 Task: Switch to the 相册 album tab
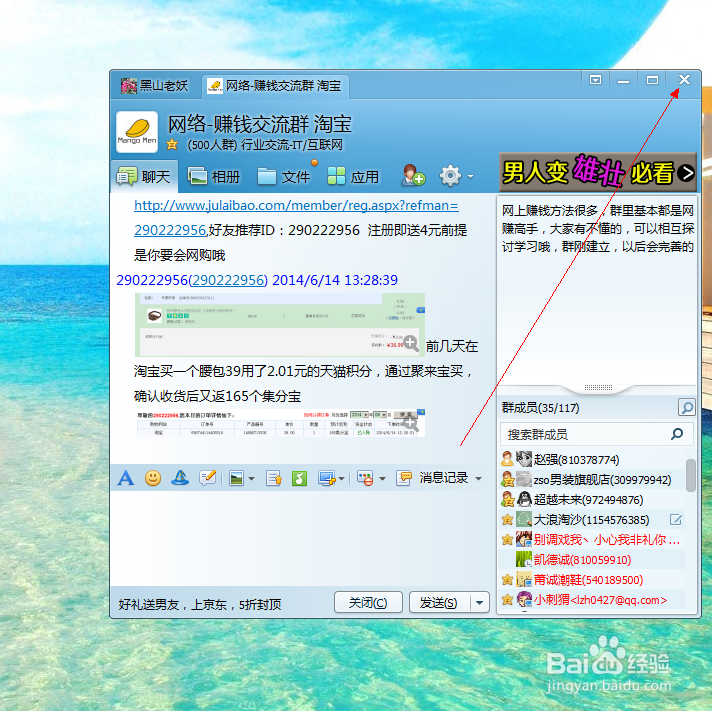[214, 176]
